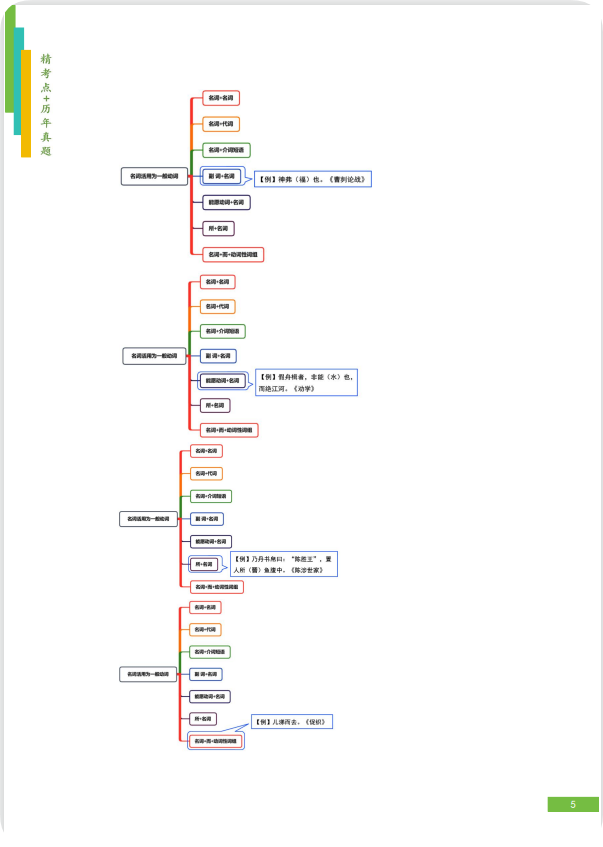Select 名词+而+动词性词组 node in the top mind map
Viewport: 603px width, 847px height.
[233, 255]
